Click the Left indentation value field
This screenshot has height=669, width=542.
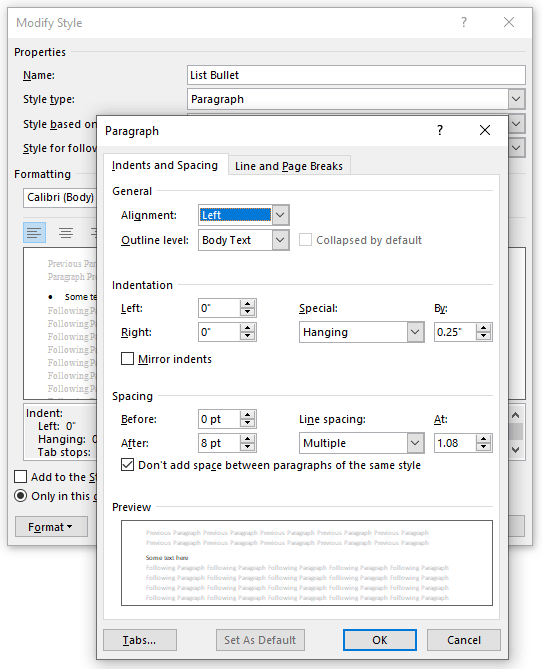click(x=219, y=308)
